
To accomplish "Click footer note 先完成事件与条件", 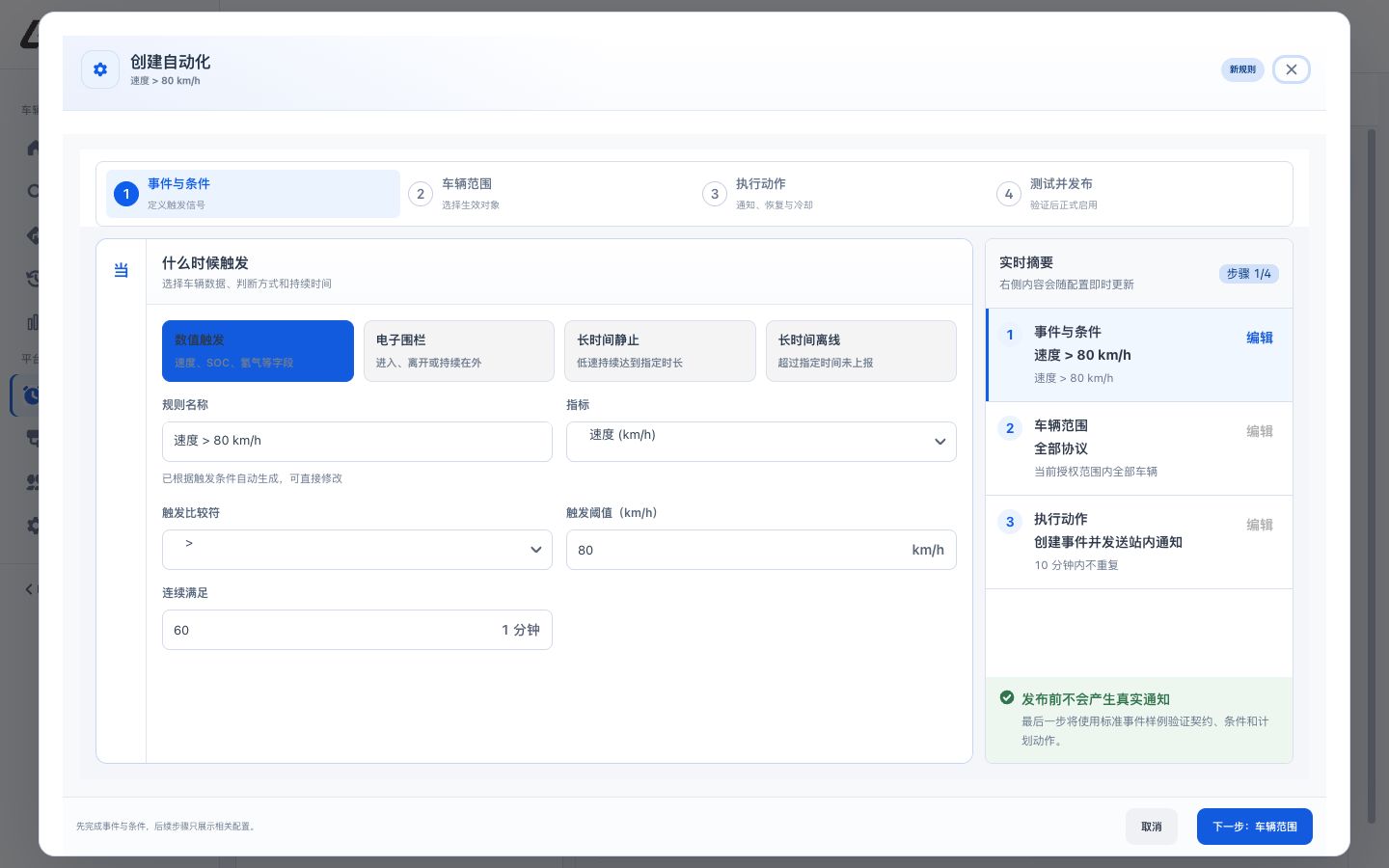I will tap(167, 827).
